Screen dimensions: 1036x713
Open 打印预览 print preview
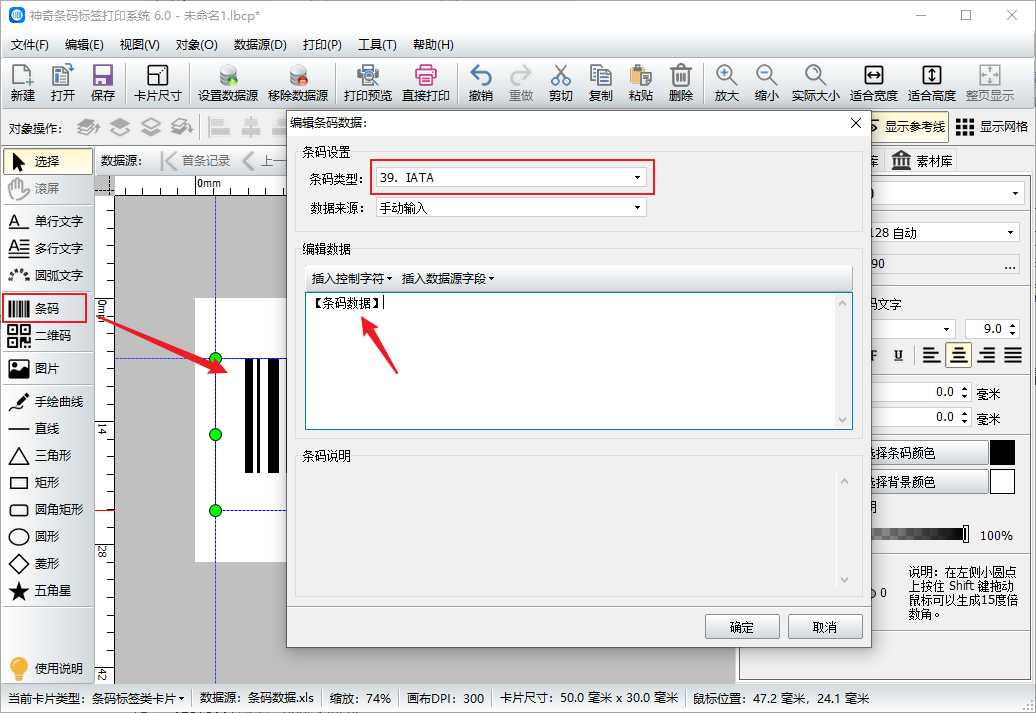tap(368, 83)
